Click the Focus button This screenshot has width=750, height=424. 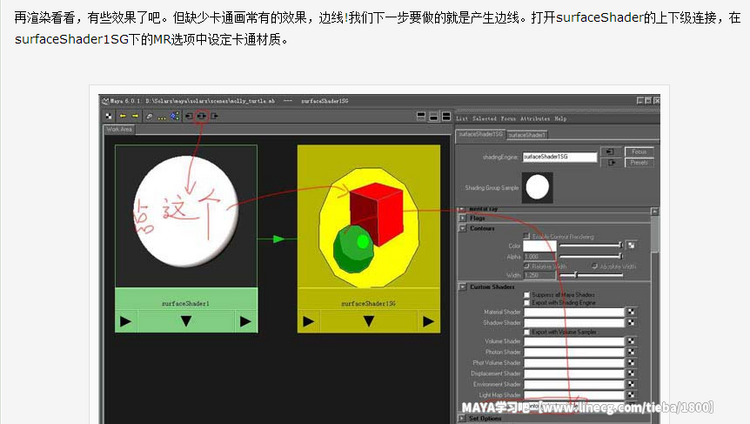[x=639, y=152]
